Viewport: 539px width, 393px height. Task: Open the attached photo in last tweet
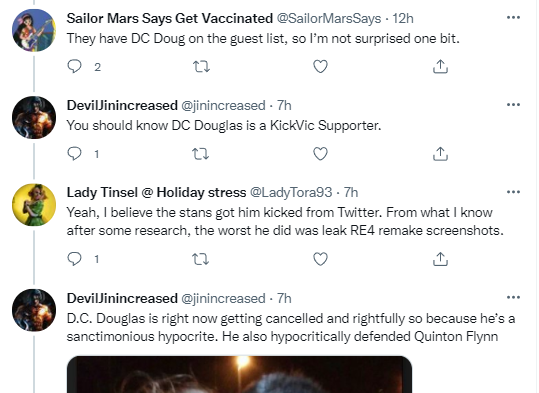coord(240,374)
